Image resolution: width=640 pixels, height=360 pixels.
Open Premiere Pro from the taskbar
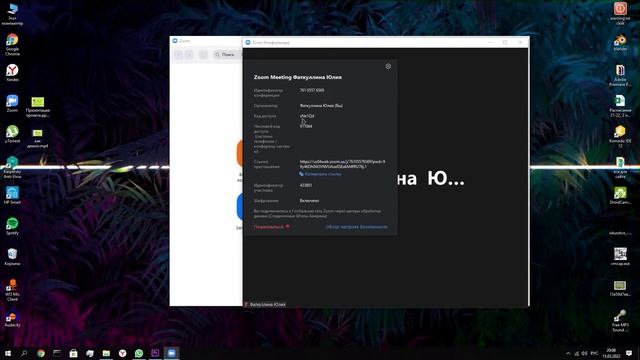(155, 353)
